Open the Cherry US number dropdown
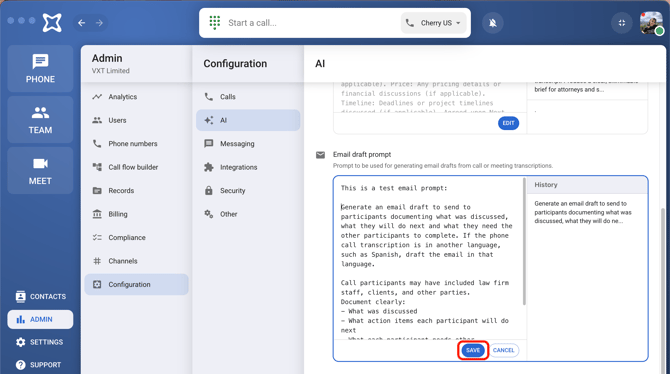The height and width of the screenshot is (374, 670). pos(434,23)
